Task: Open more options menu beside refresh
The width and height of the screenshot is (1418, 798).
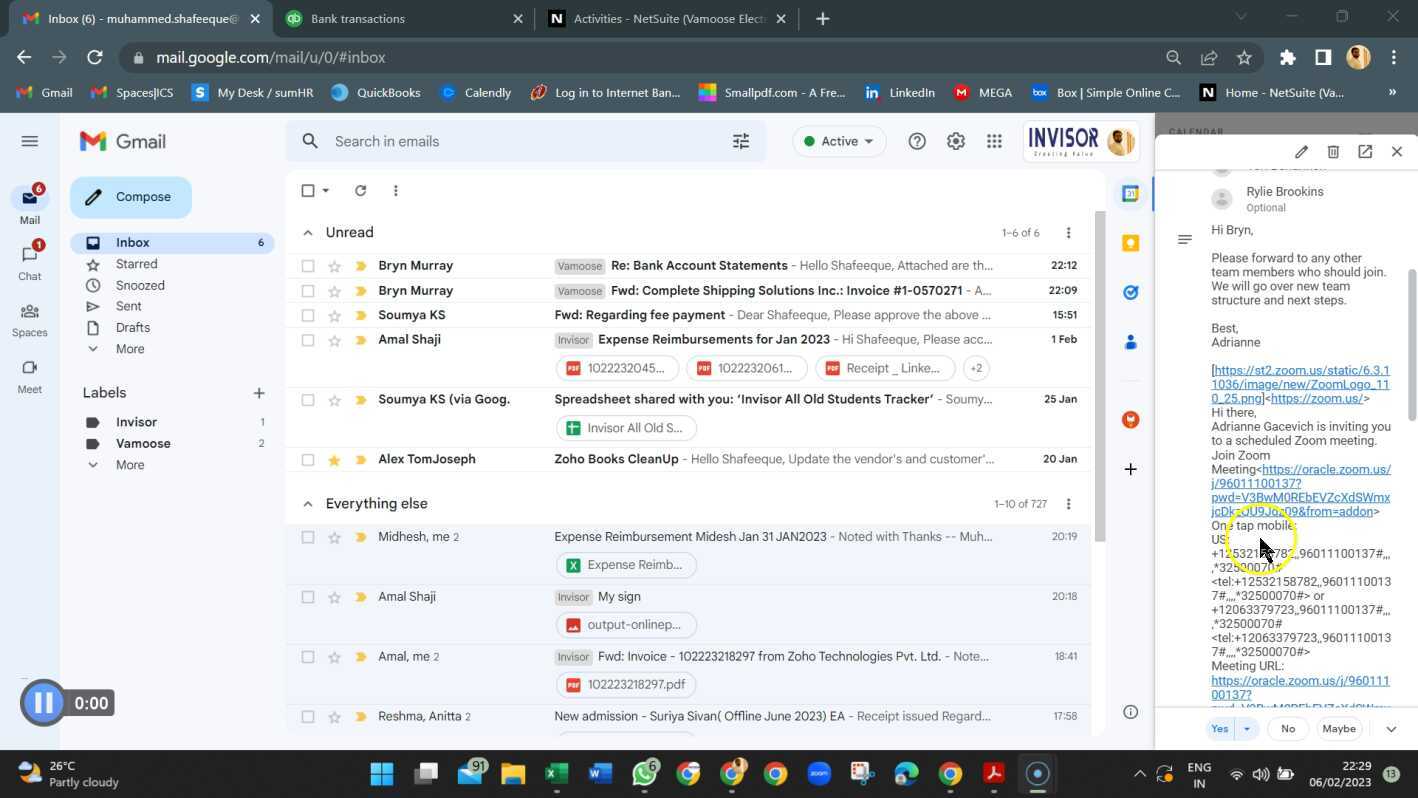Action: pos(396,190)
